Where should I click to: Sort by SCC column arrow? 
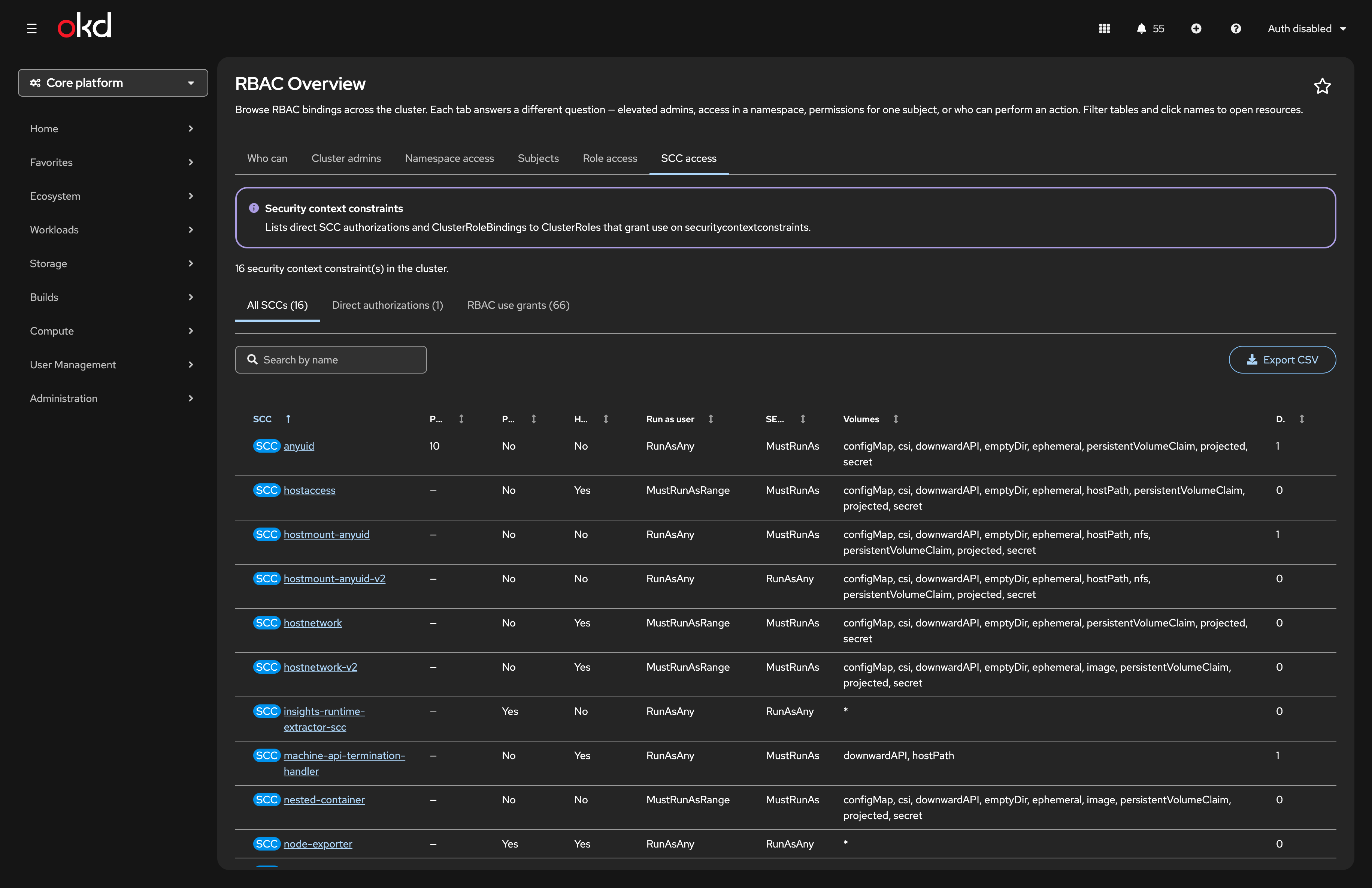288,419
